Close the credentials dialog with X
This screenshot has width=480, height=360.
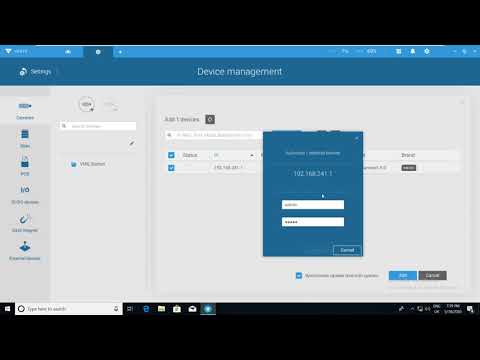(x=357, y=138)
